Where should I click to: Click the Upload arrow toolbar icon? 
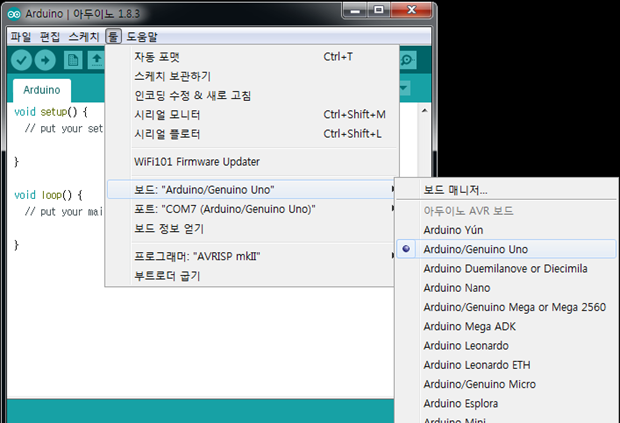45,60
